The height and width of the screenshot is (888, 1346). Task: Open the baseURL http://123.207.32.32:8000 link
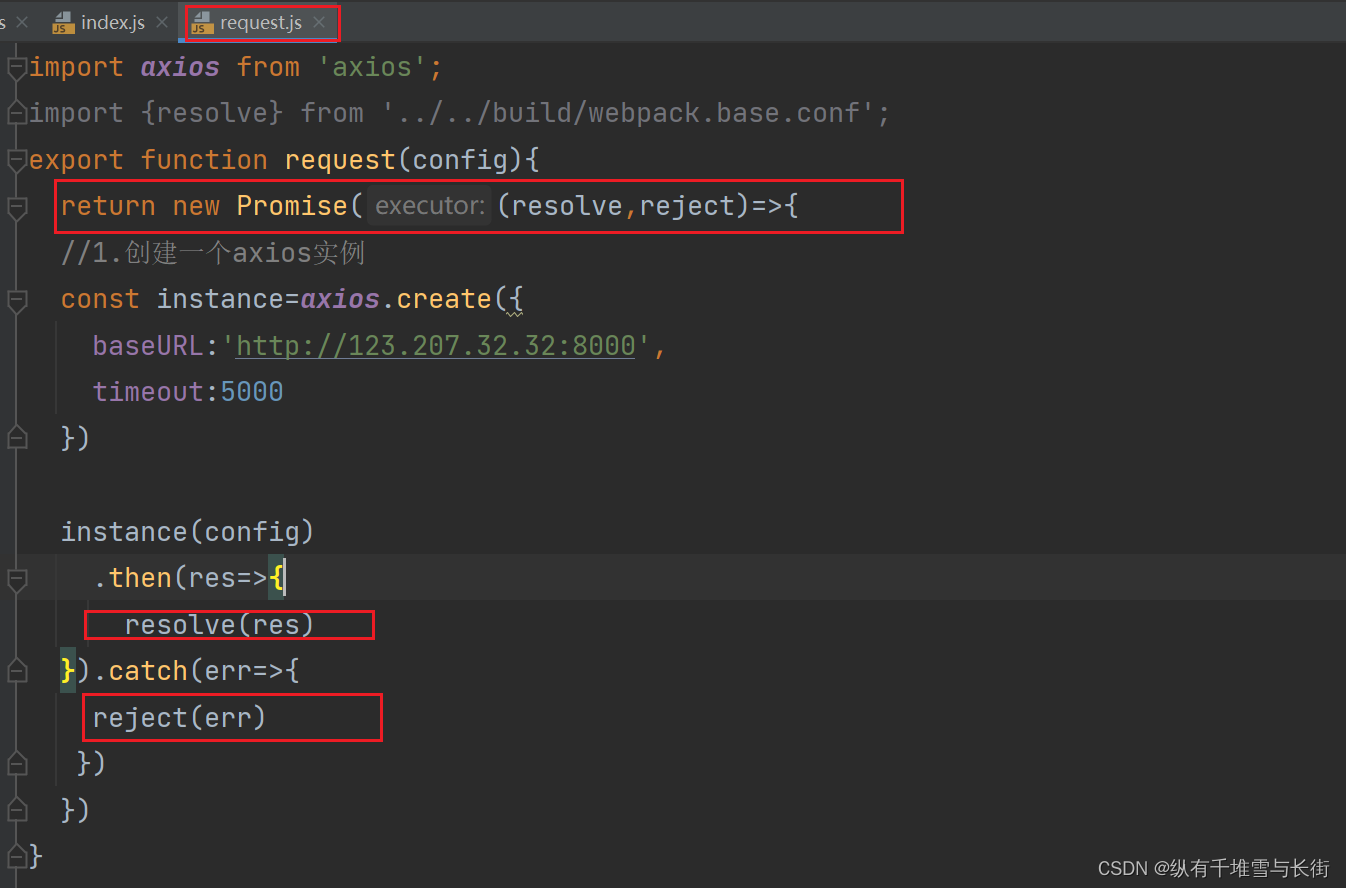click(435, 346)
